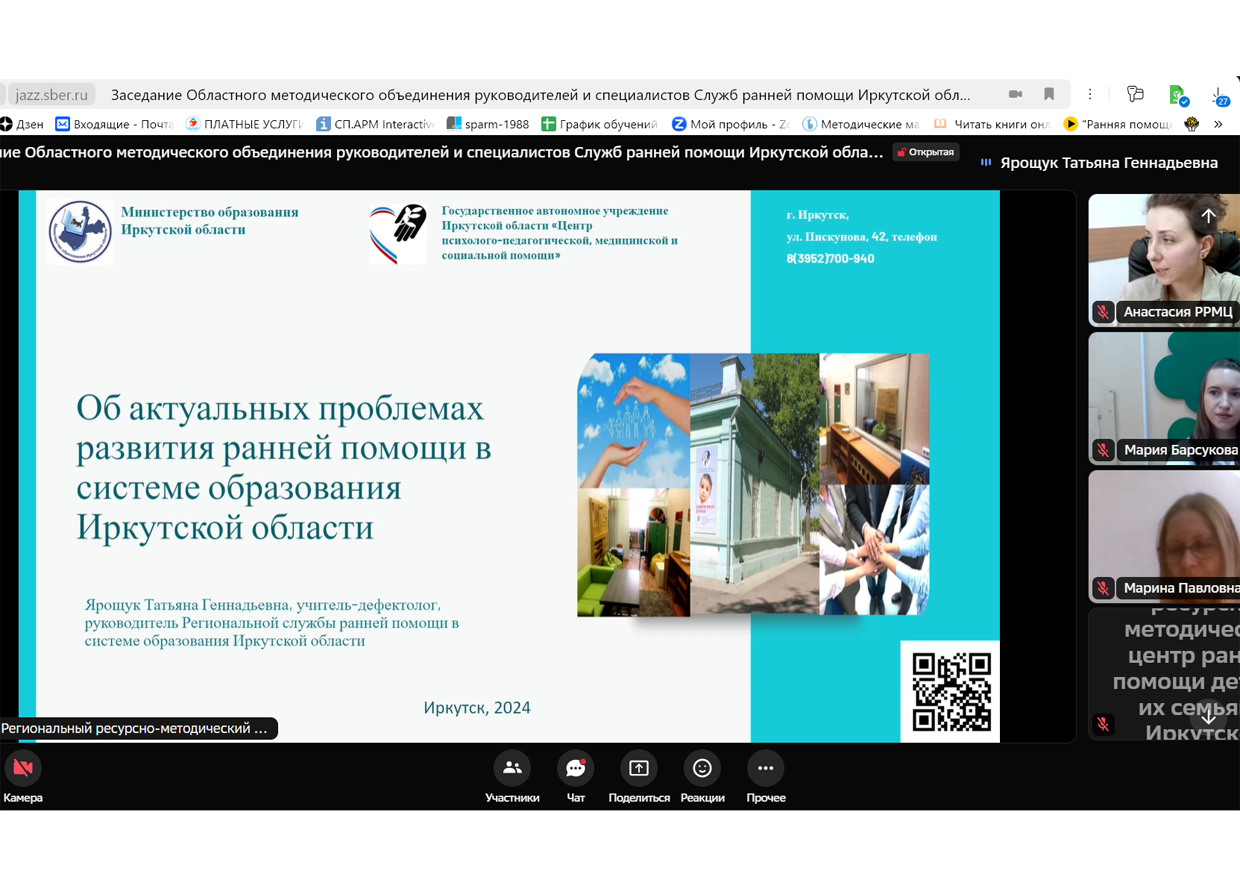Click muted microphone icon on Марина Павловна tile
Screen dimensions: 1240x886
pyautogui.click(x=1103, y=588)
